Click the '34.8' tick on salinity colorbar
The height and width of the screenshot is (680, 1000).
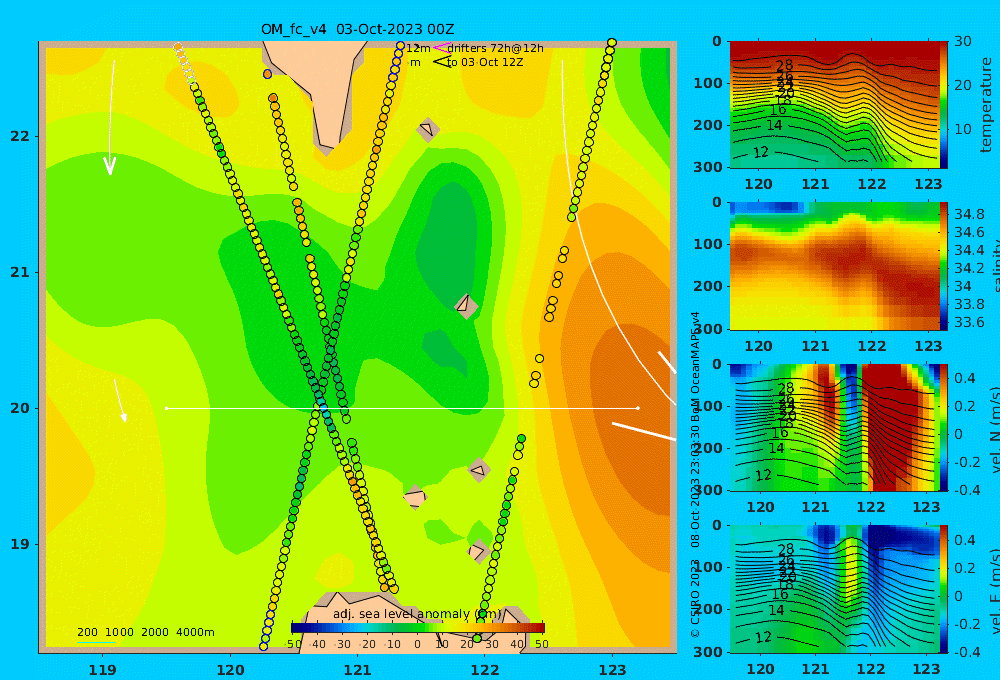pyautogui.click(x=969, y=214)
